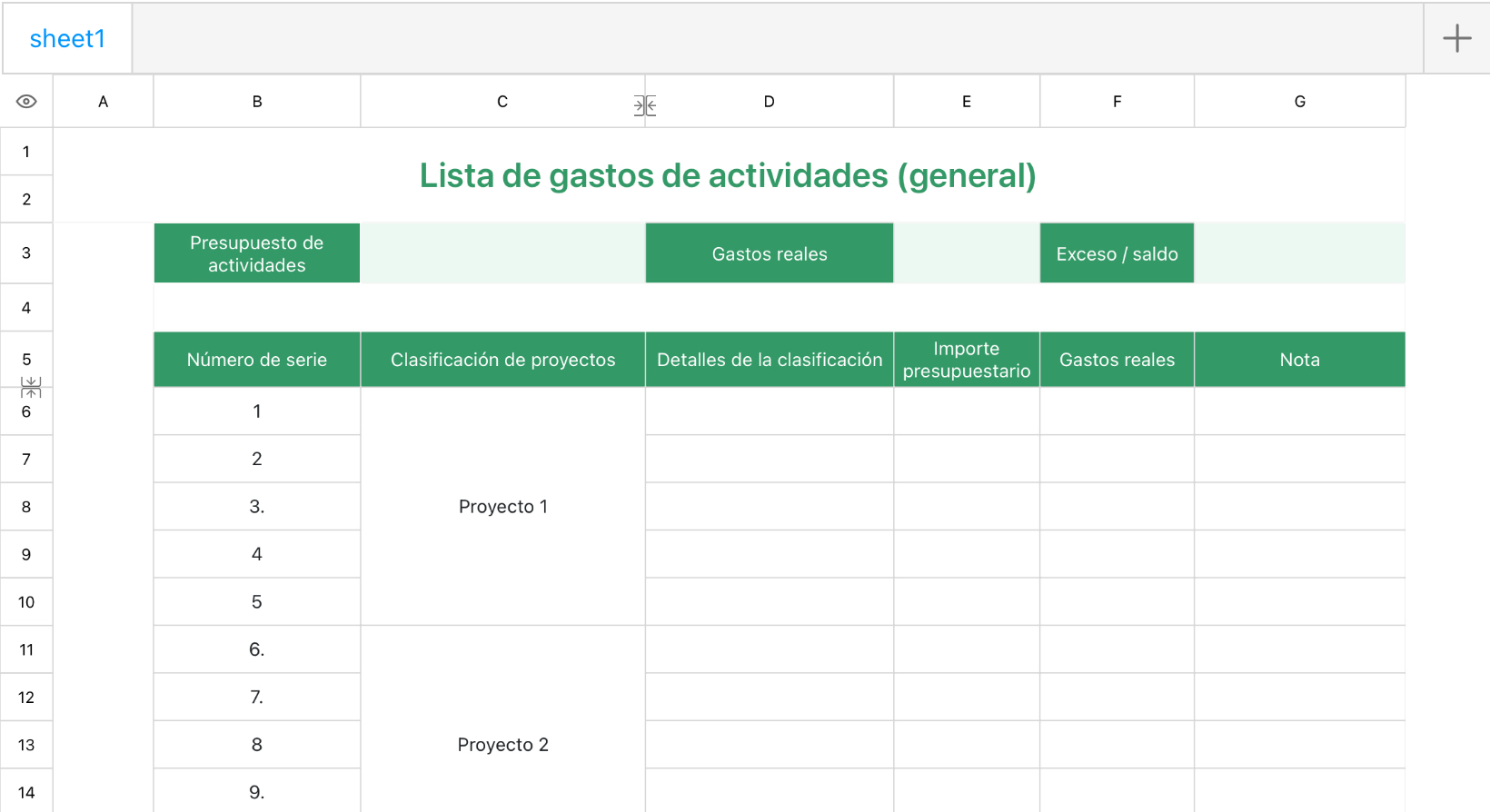Click empty value cell right of Exceso / saldo
This screenshot has width=1490, height=812.
point(1300,253)
